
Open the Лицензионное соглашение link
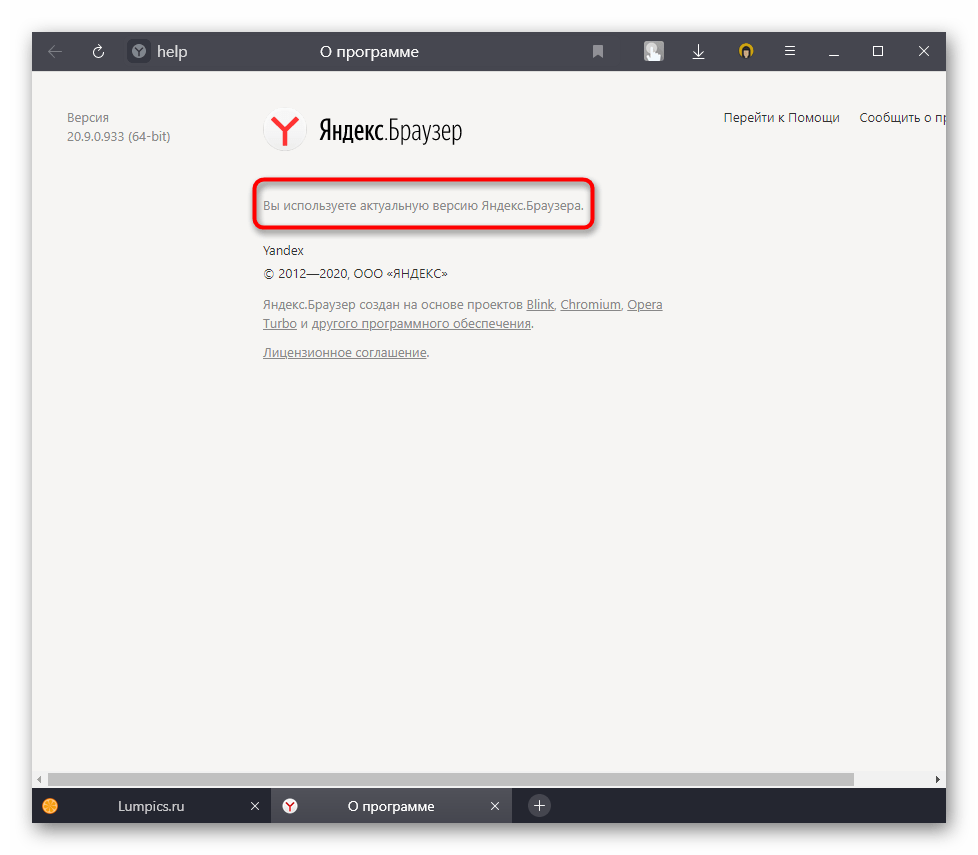click(344, 353)
